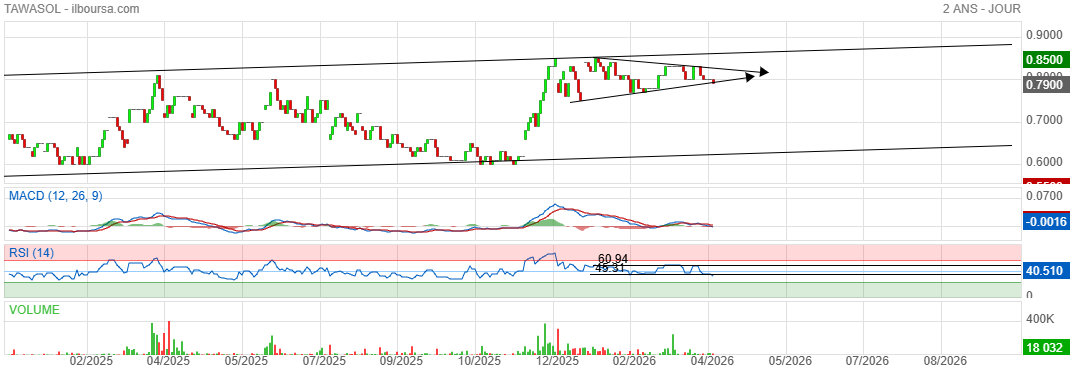The width and height of the screenshot is (1070, 371).
Task: Click the upper triangle trendline arrowhead
Action: pyautogui.click(x=764, y=71)
